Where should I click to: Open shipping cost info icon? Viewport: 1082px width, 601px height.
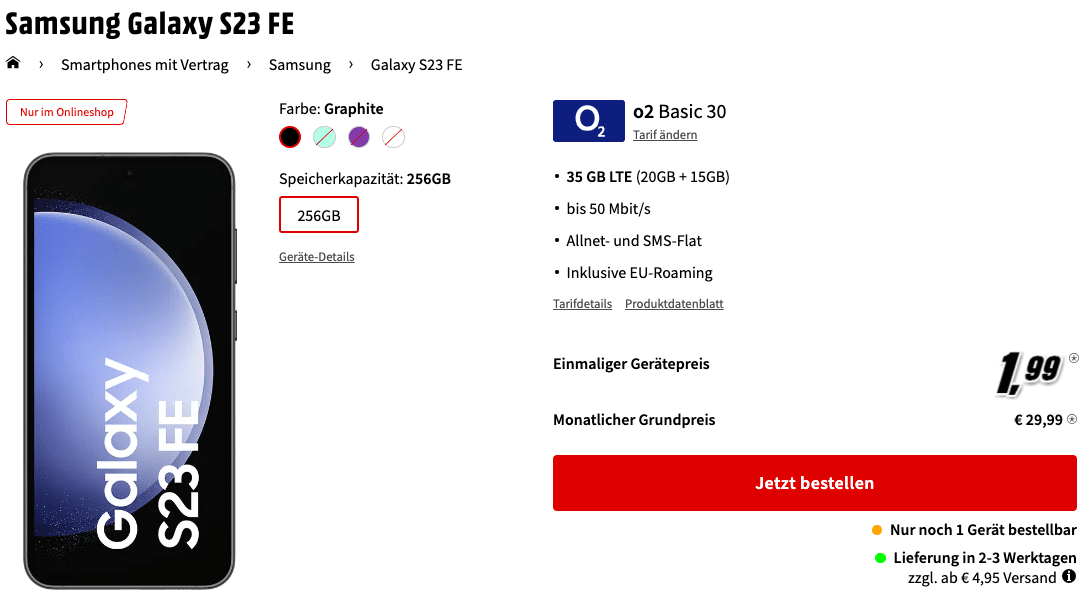(x=1069, y=576)
